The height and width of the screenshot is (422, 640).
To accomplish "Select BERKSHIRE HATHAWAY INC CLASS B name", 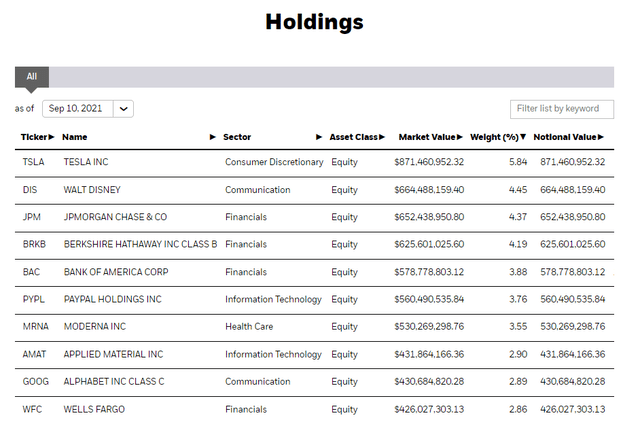I will pyautogui.click(x=140, y=244).
